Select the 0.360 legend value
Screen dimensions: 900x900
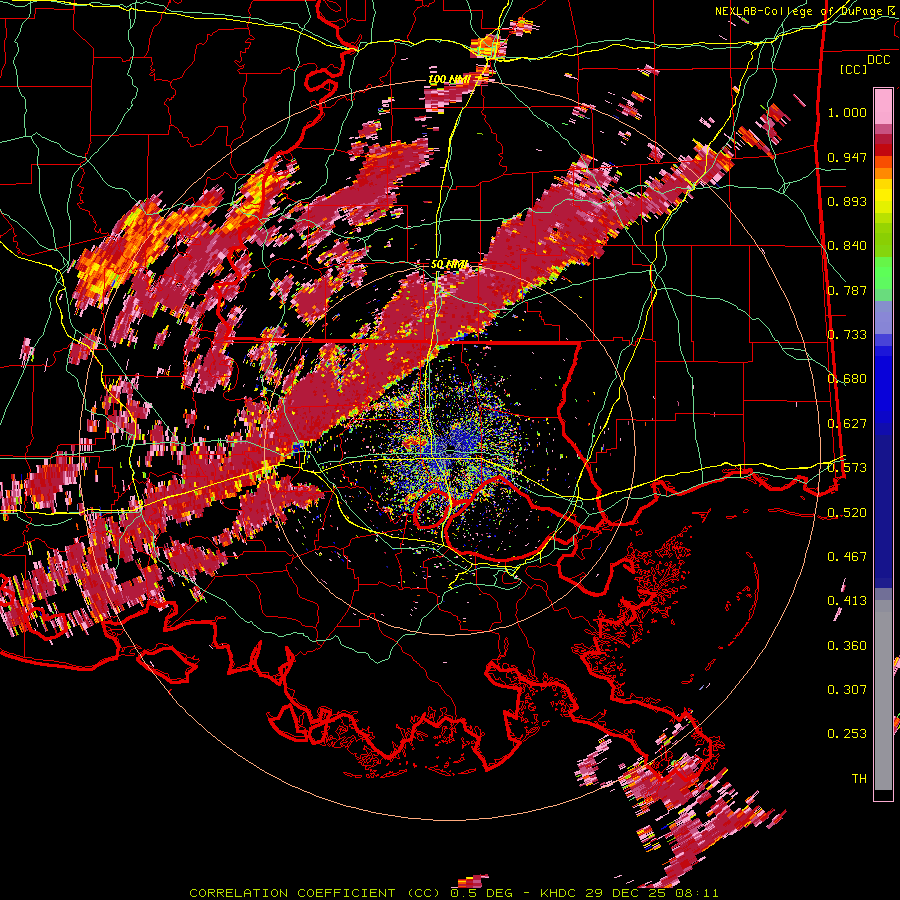point(847,646)
